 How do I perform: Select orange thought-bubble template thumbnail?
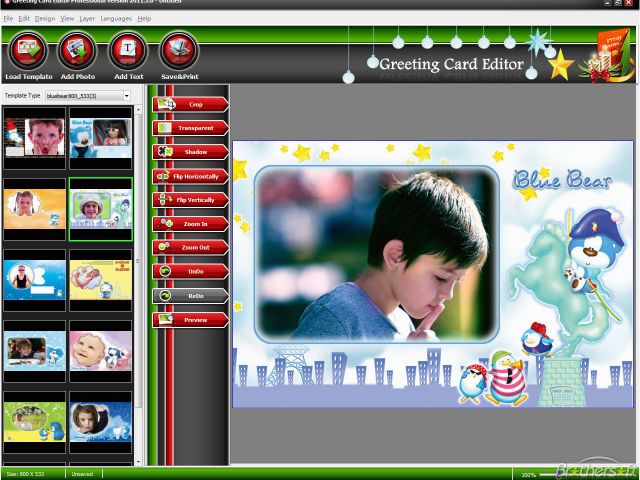click(x=34, y=209)
